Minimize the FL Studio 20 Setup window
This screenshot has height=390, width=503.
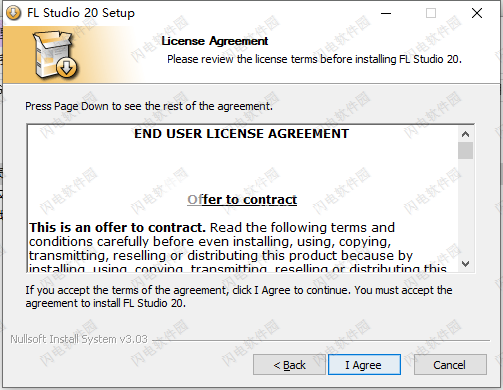pos(386,13)
